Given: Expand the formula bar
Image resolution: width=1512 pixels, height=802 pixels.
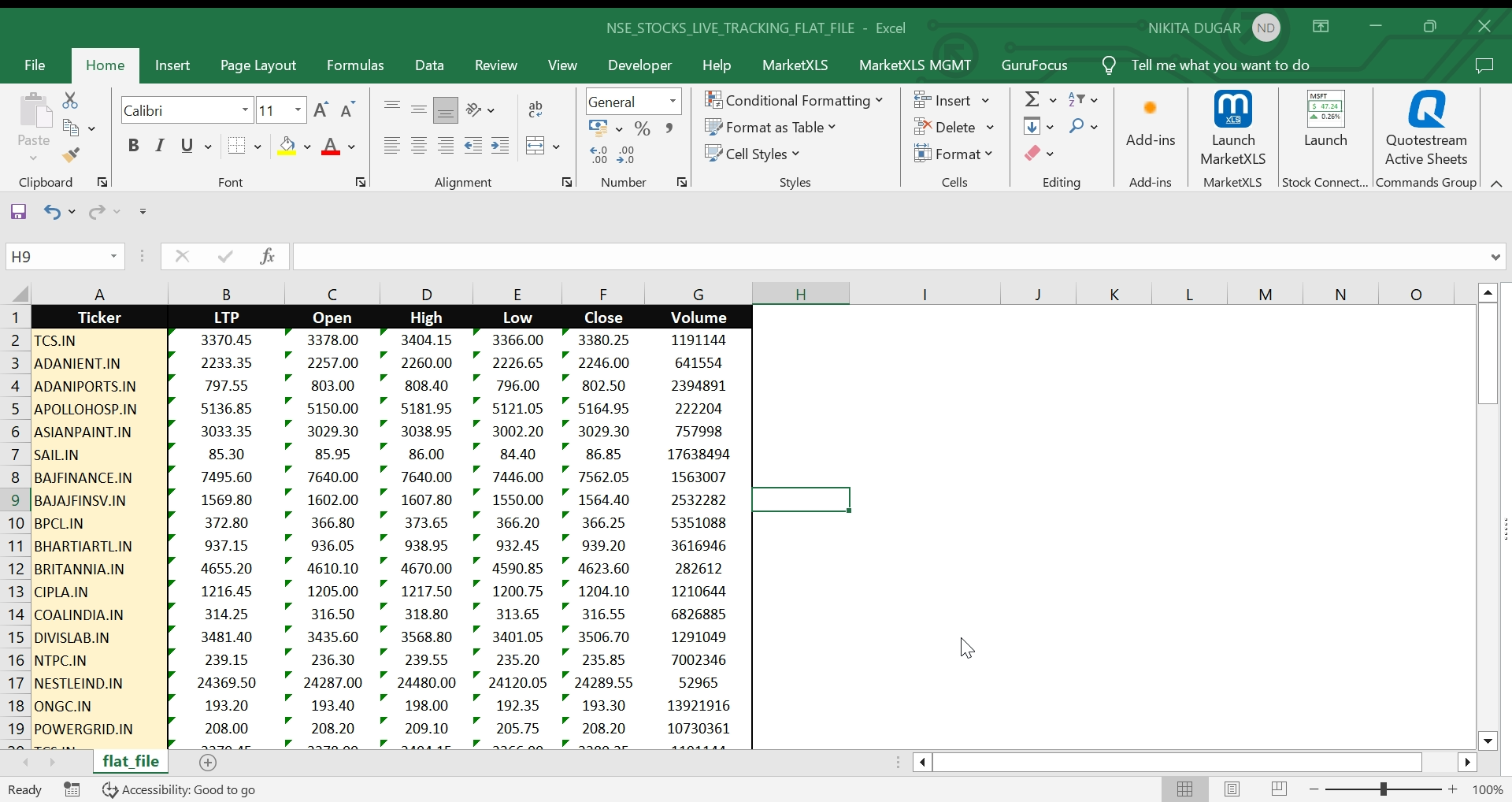Looking at the screenshot, I should tap(1495, 256).
